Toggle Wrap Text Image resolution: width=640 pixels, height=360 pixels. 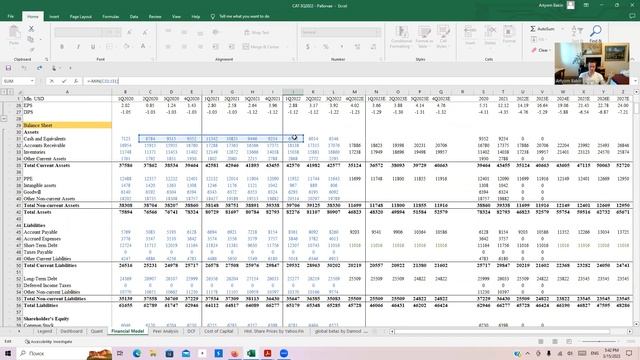257,32
